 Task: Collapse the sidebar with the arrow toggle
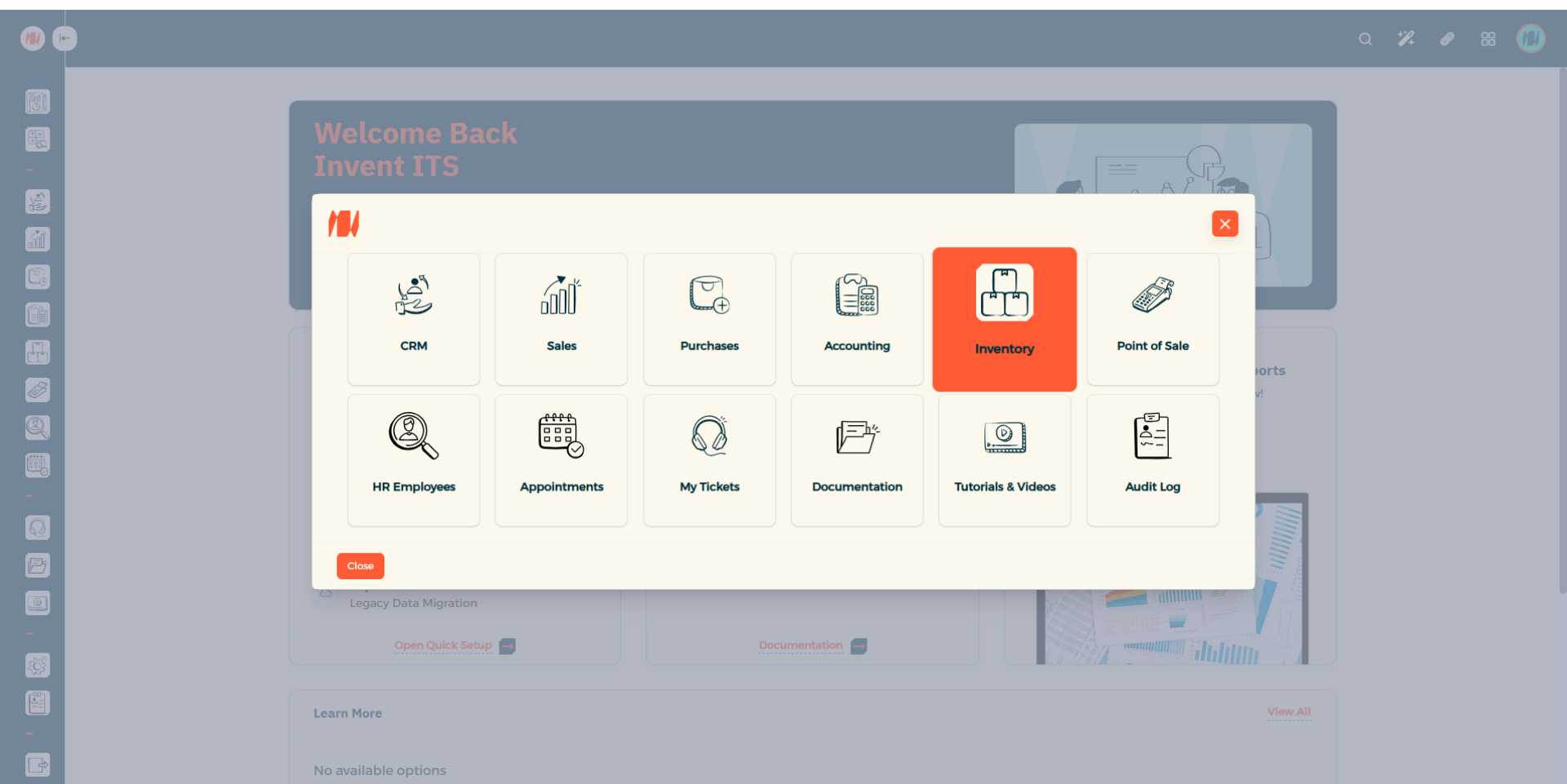[x=64, y=38]
